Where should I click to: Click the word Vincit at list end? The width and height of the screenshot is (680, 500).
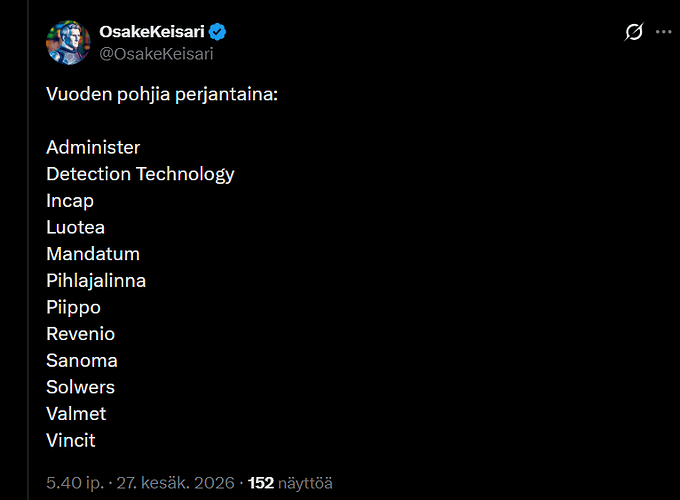[x=71, y=441]
